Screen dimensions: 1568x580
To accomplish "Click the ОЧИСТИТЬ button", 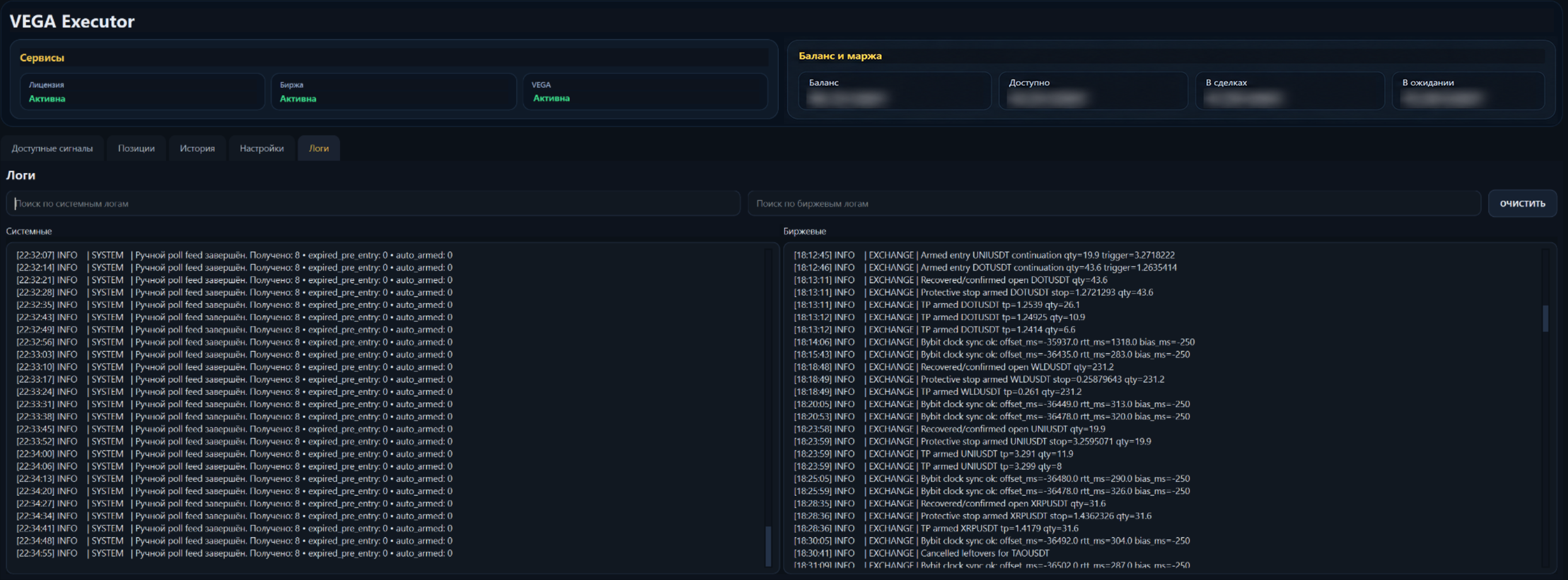I will [x=1522, y=204].
